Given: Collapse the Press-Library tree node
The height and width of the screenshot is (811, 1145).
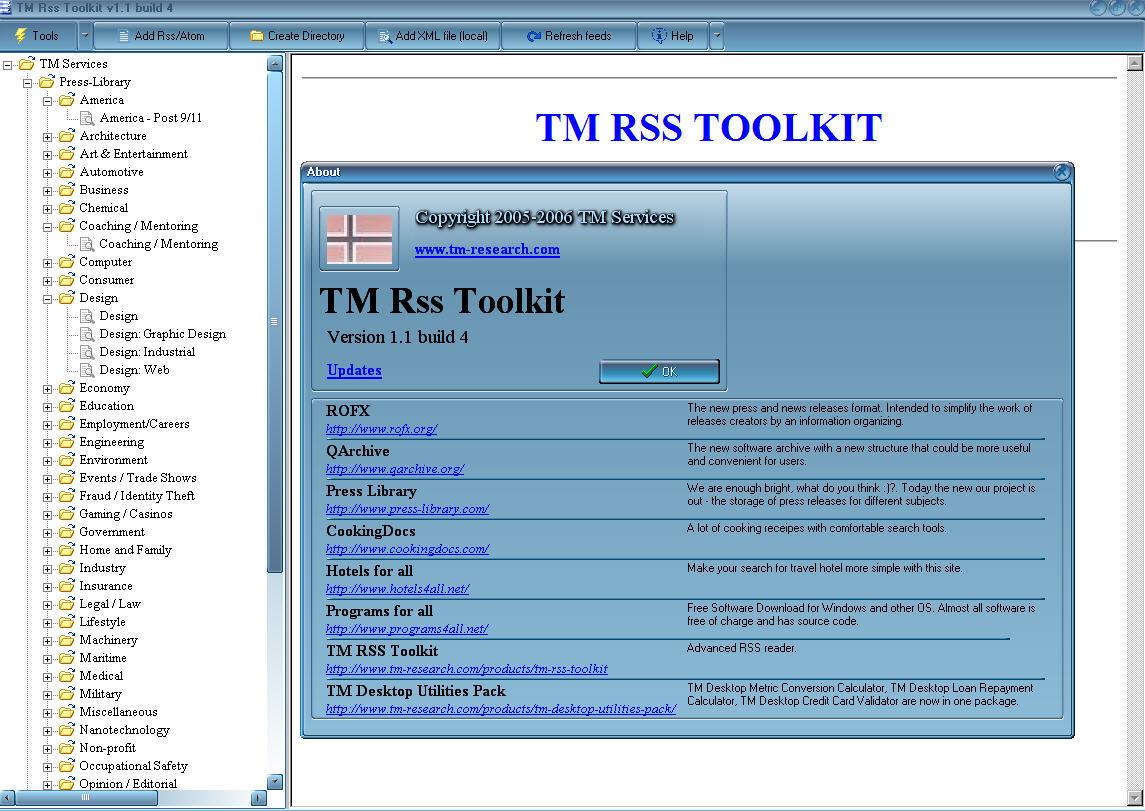Looking at the screenshot, I should coord(27,82).
